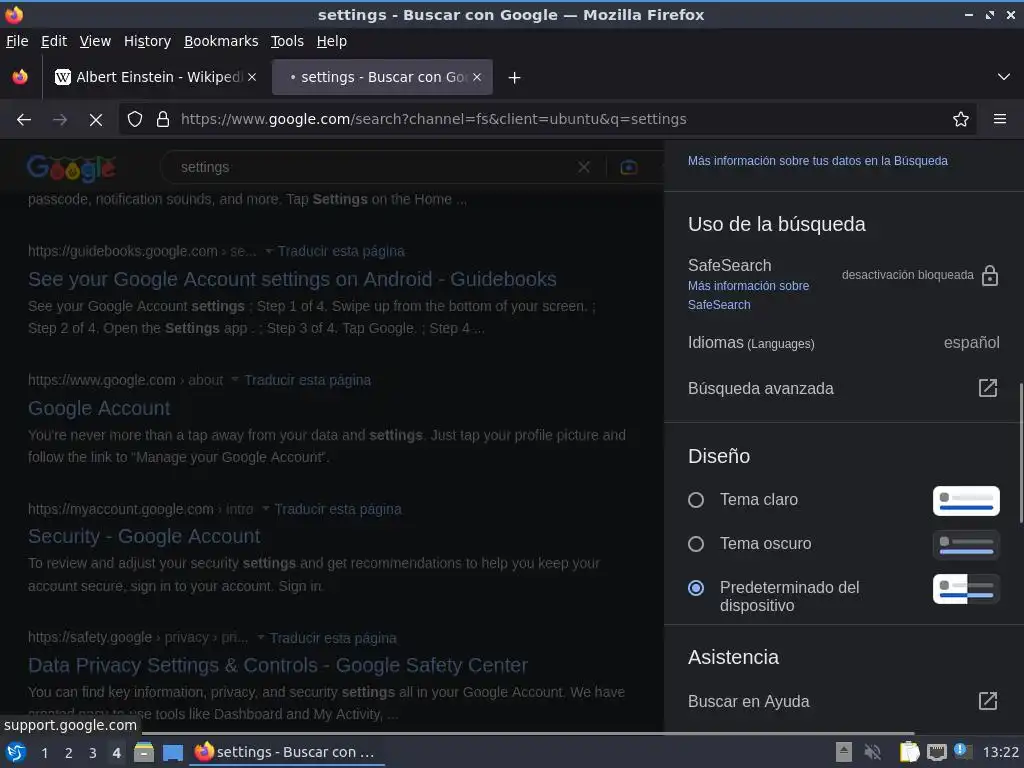Click Traducir esta página for guidebooks result
This screenshot has width=1024, height=768.
(341, 251)
